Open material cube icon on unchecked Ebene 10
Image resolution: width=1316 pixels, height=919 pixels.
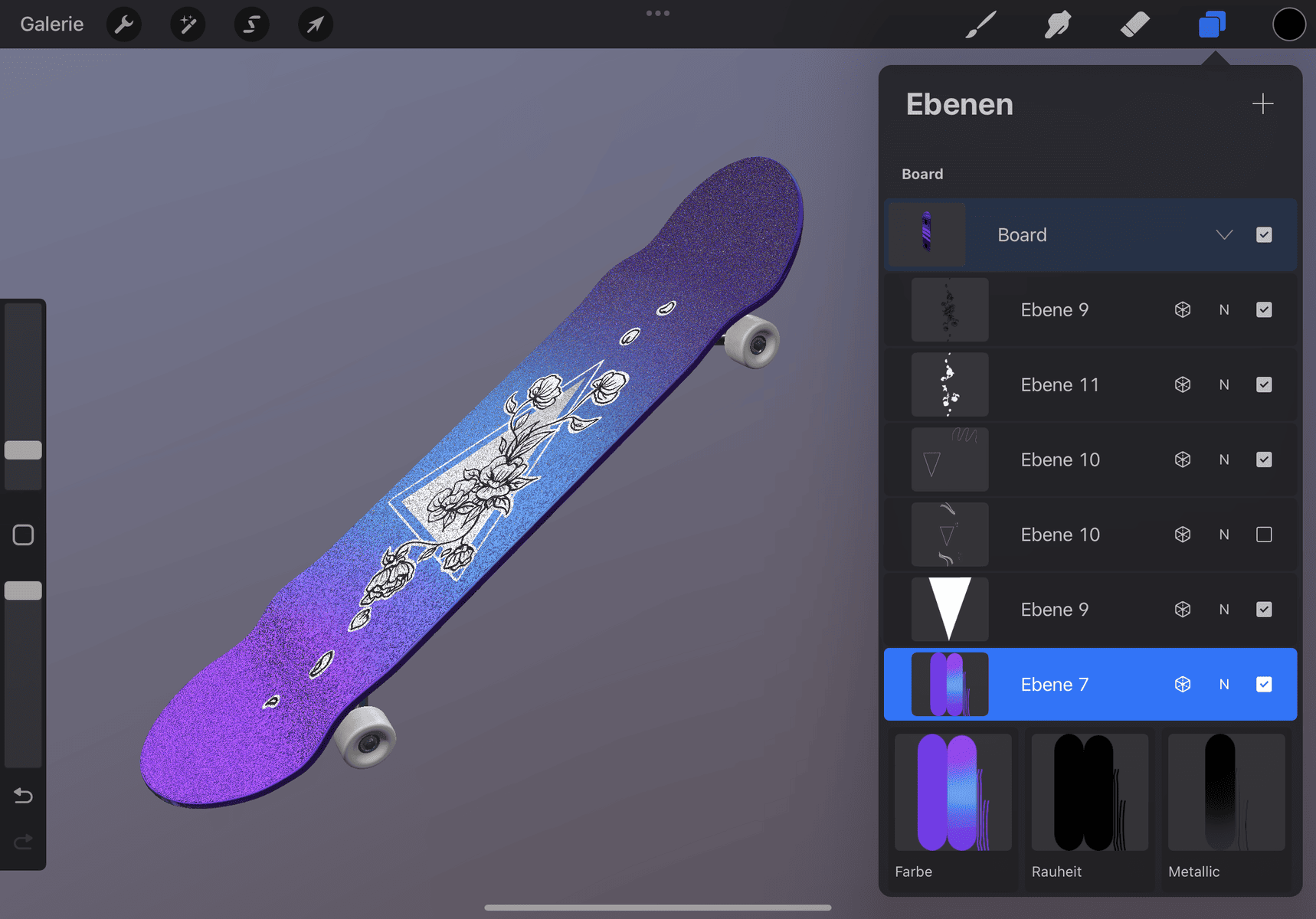point(1183,535)
